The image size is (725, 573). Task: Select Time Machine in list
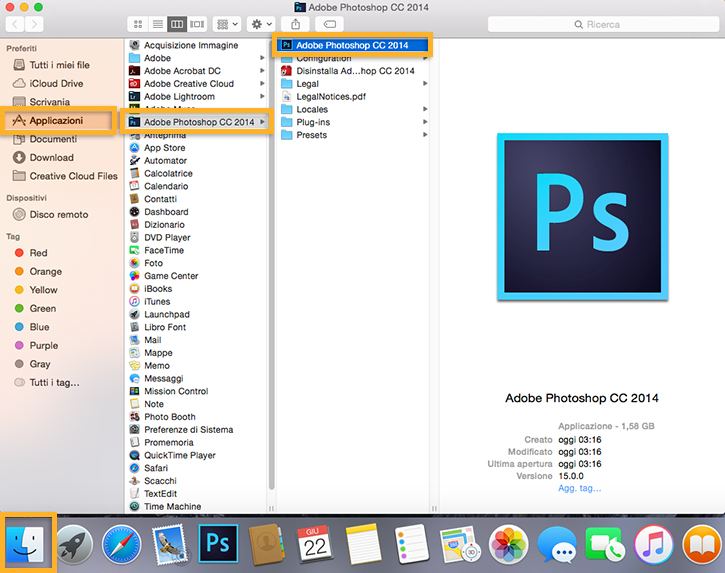click(x=172, y=506)
